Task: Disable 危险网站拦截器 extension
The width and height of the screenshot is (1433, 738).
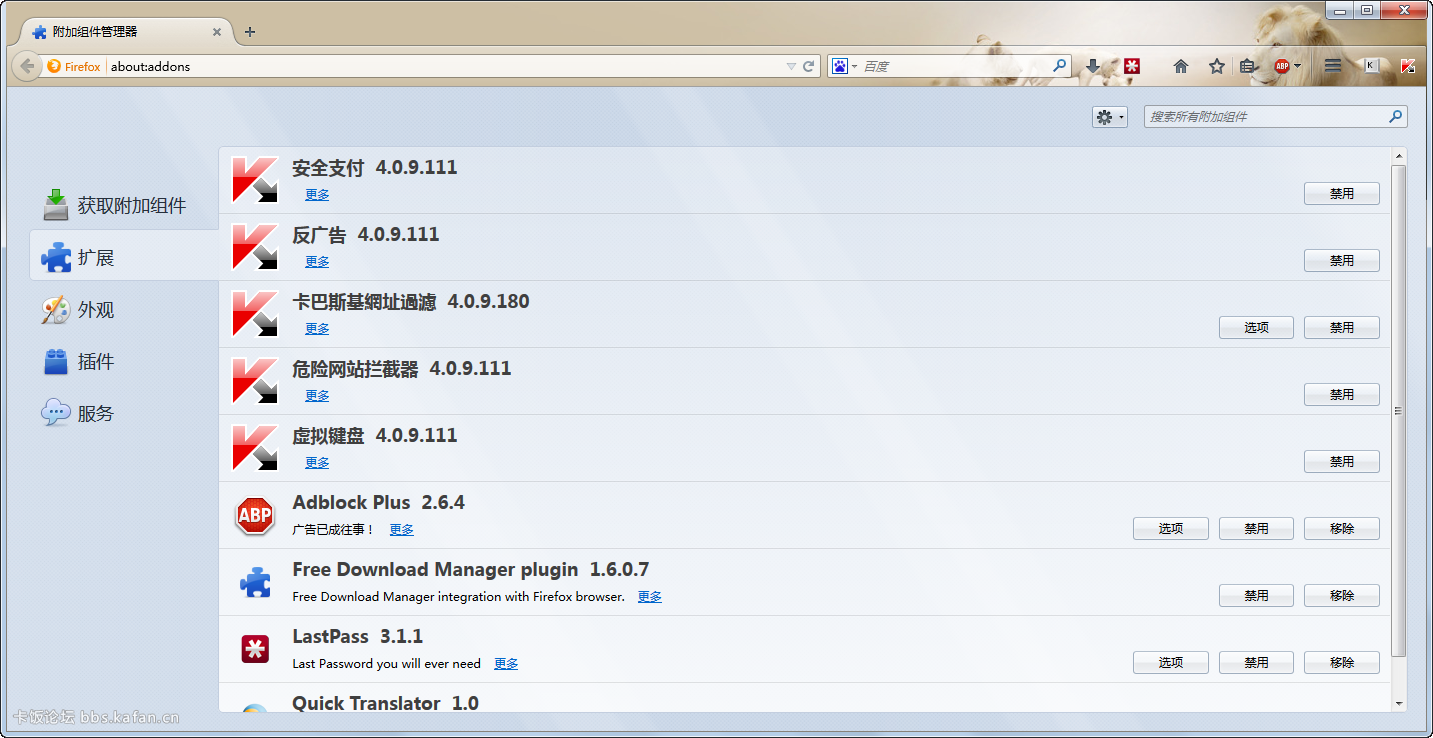Action: (1341, 395)
